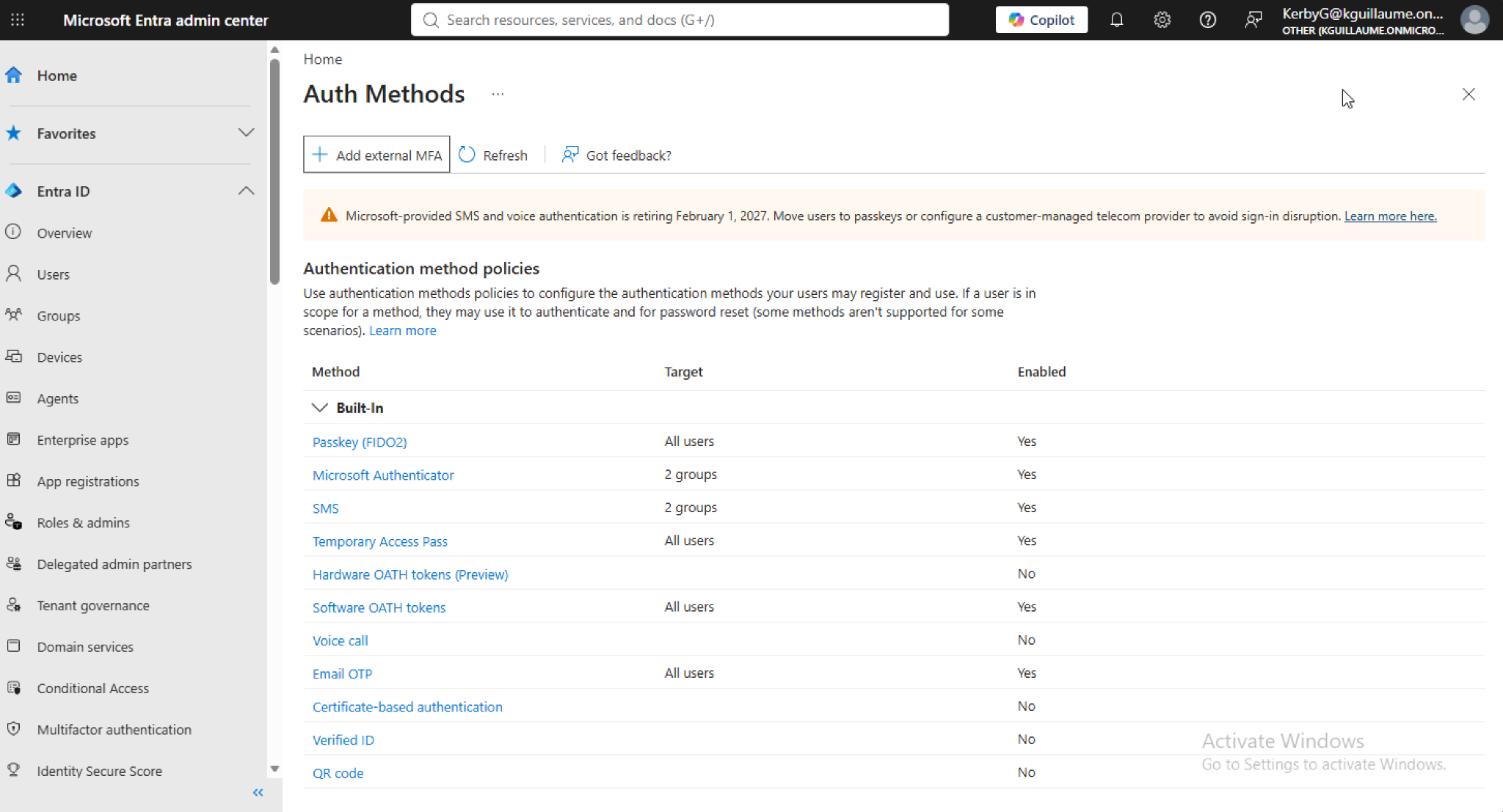The height and width of the screenshot is (812, 1503).
Task: Click the Overview info icon
Action: point(13,232)
